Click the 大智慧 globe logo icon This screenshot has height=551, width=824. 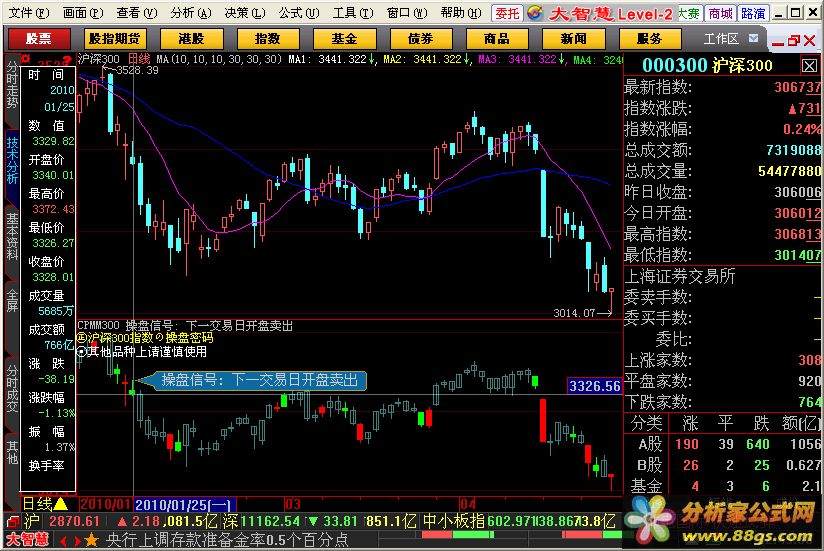point(535,13)
